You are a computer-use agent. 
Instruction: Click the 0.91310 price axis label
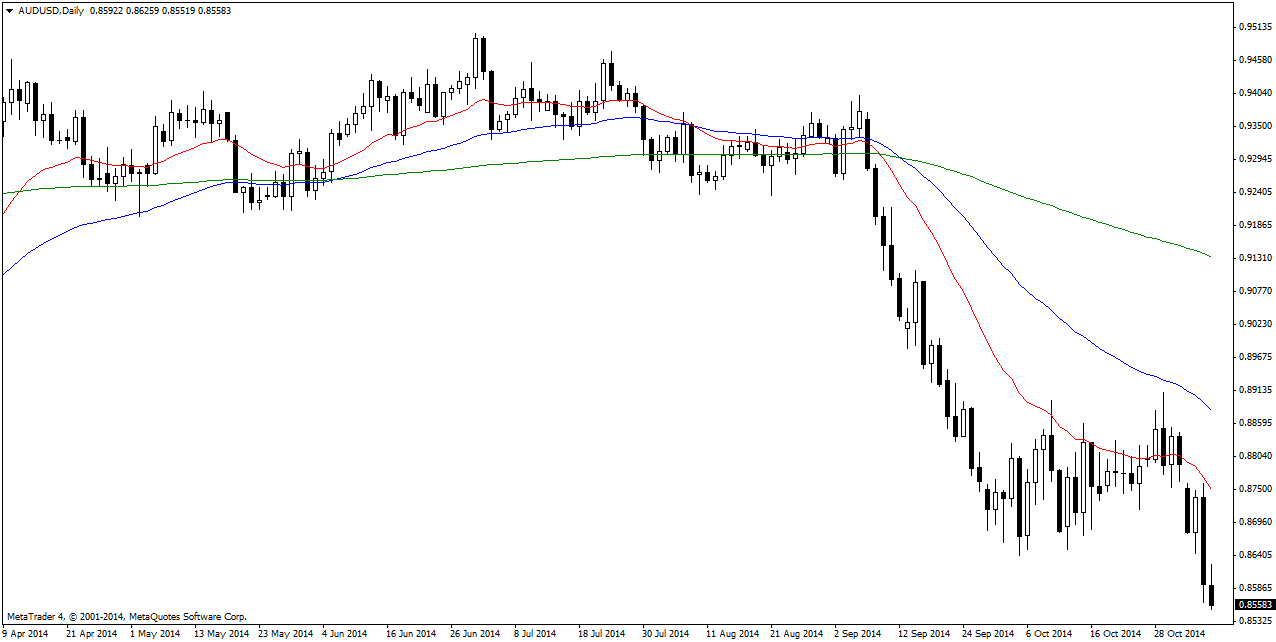pos(1254,258)
